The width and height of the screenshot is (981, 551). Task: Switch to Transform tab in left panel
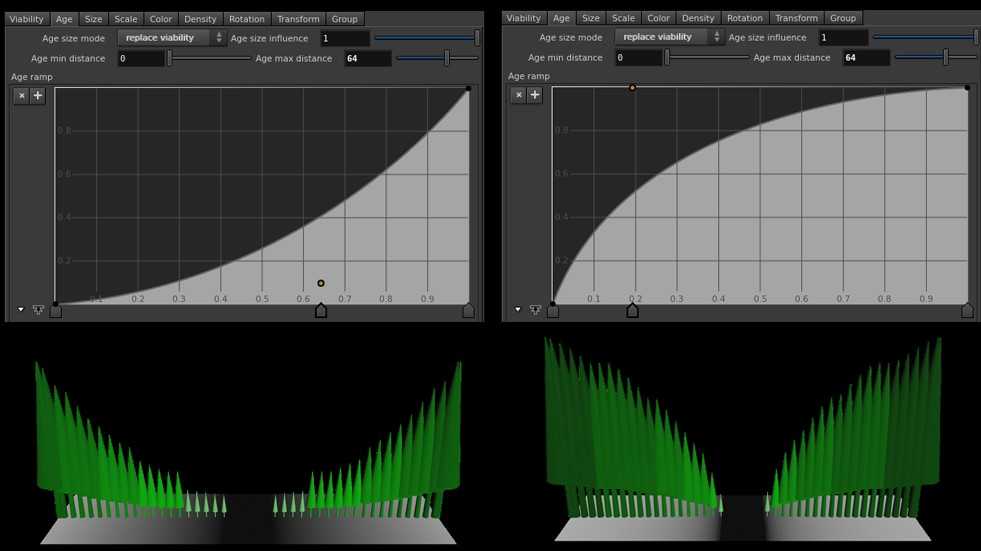point(298,19)
